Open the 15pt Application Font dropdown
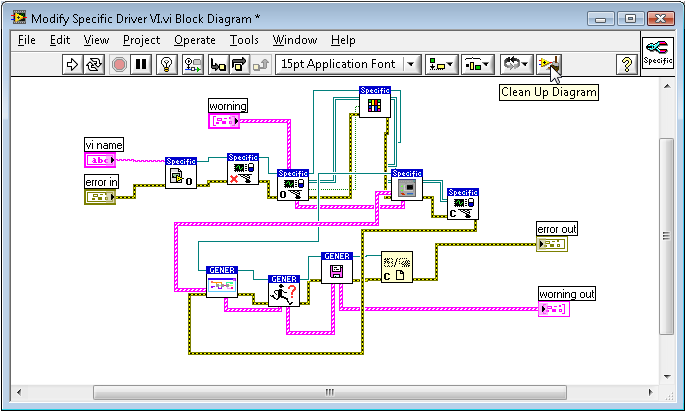685x411 pixels. coord(348,64)
